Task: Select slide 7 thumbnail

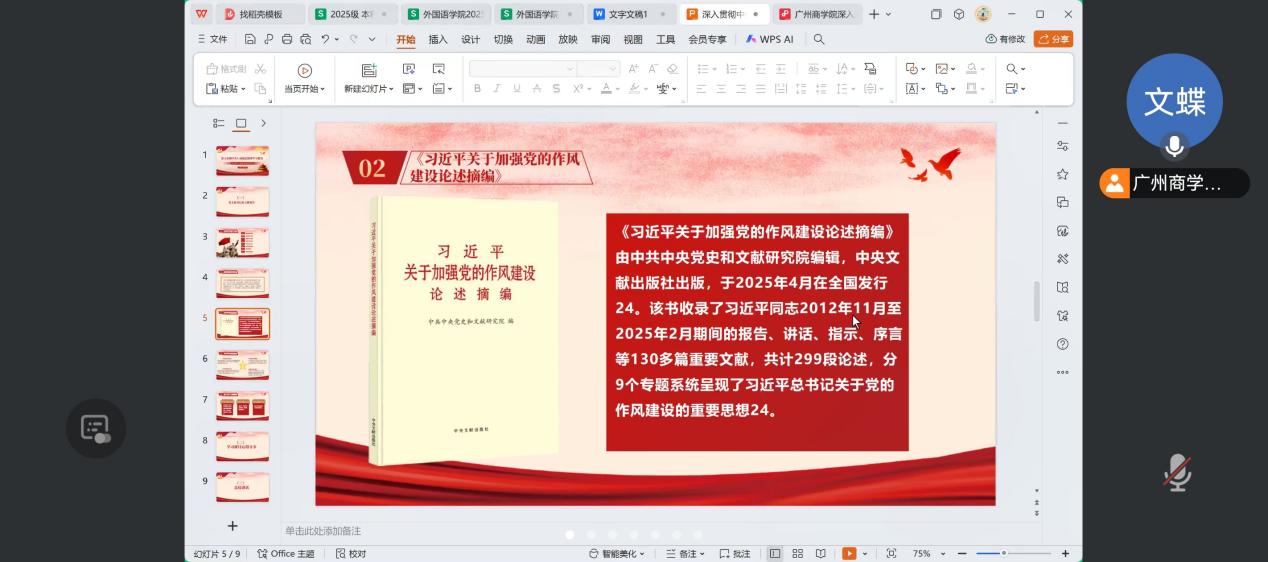Action: 242,406
